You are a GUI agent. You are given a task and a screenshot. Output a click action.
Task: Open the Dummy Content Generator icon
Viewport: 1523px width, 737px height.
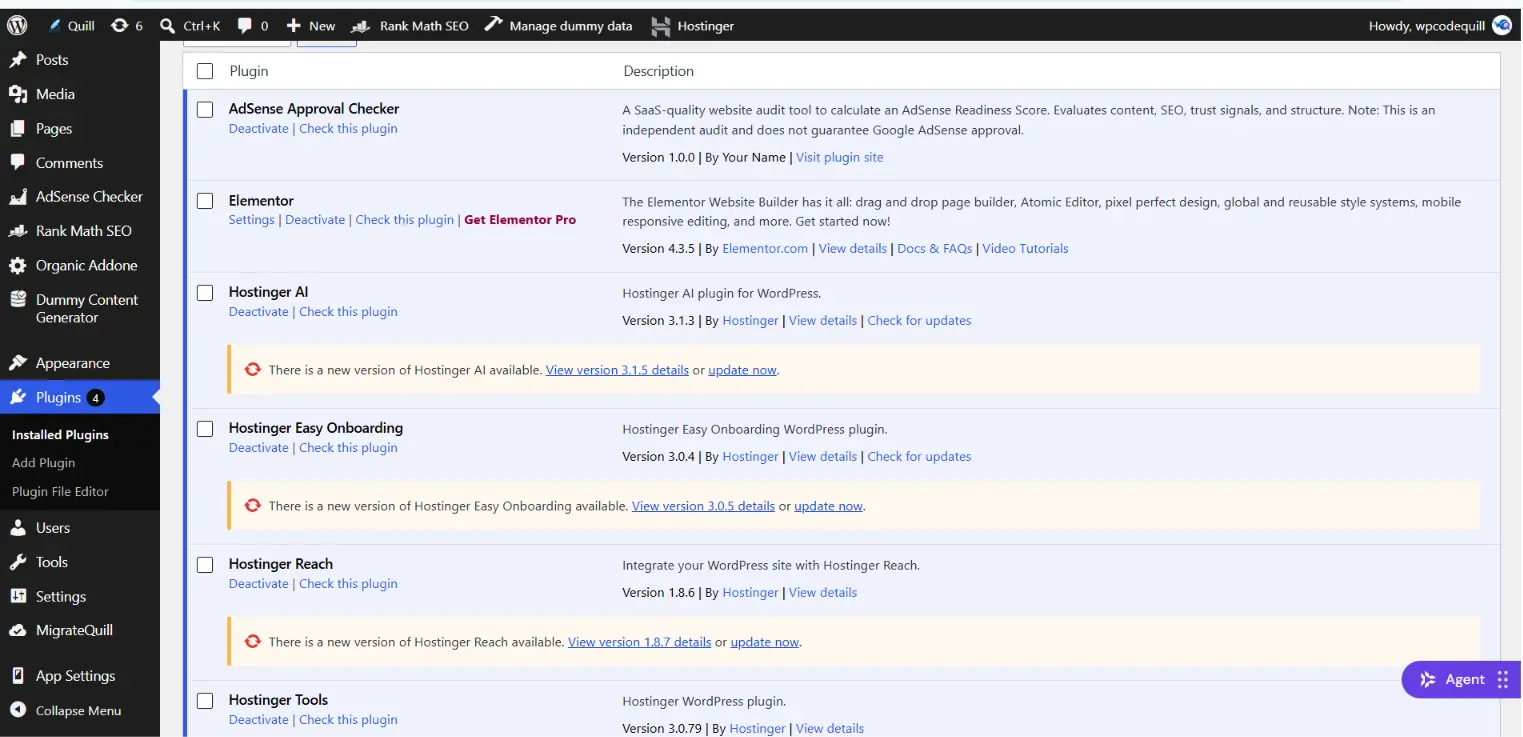[x=18, y=300]
